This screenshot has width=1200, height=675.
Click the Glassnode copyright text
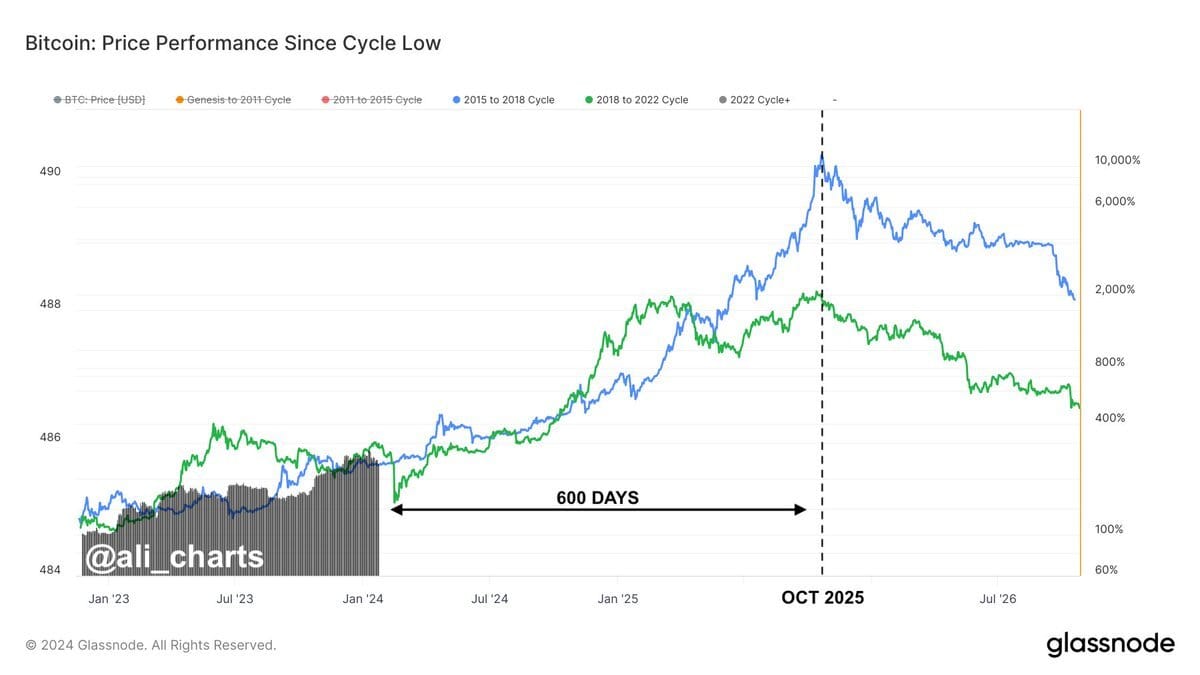point(150,645)
